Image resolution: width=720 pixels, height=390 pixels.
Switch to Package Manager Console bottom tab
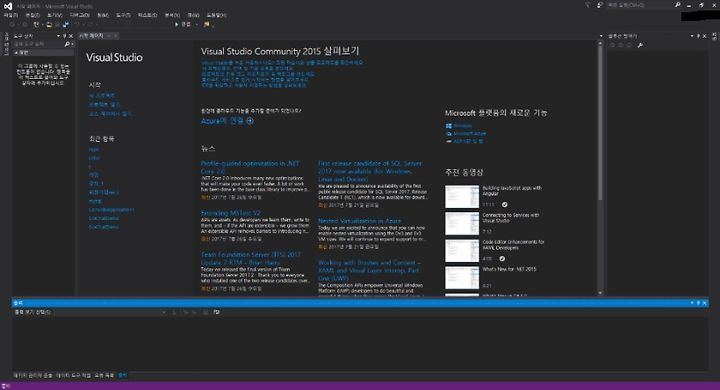(33, 375)
